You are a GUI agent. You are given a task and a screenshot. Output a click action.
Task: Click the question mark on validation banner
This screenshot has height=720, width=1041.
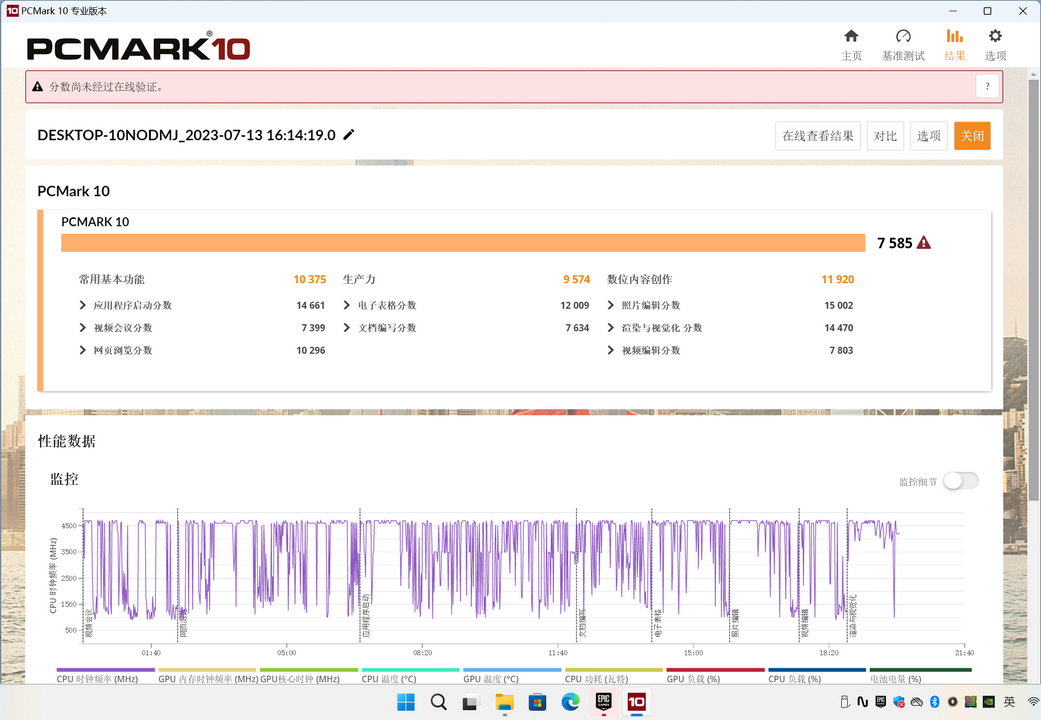click(x=987, y=86)
